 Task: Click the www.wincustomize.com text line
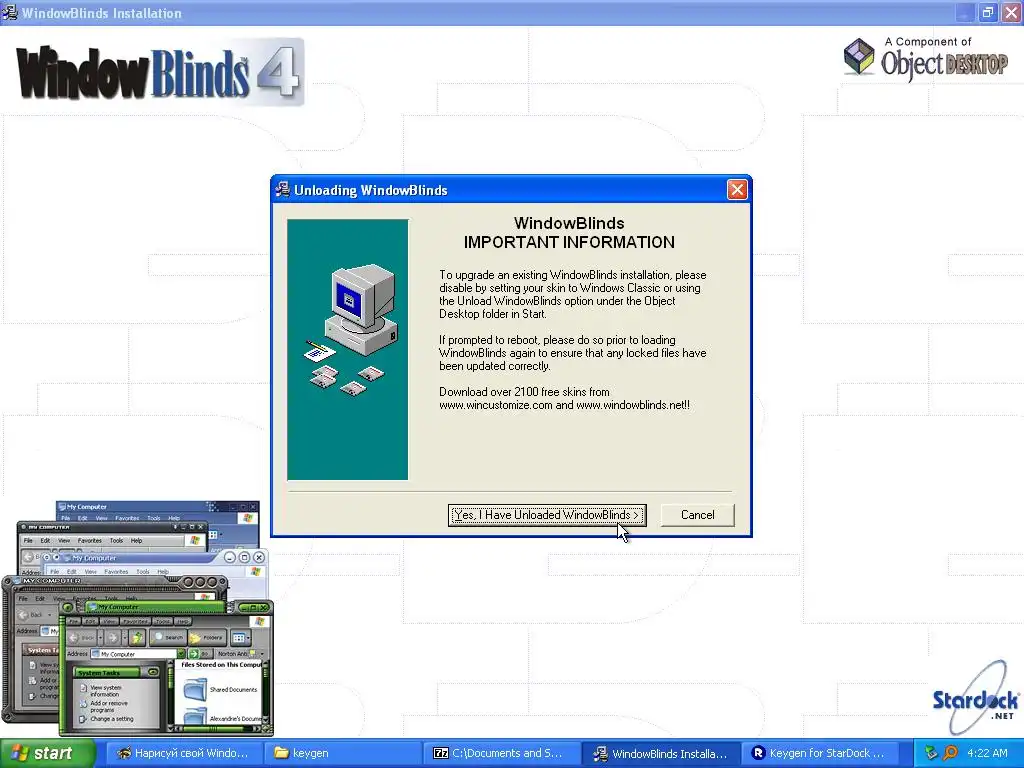tap(564, 405)
